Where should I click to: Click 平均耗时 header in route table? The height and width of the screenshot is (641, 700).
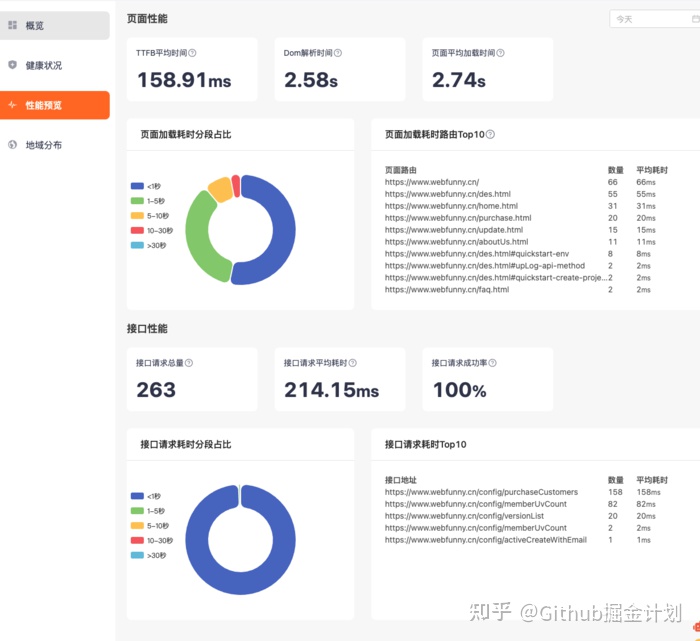click(x=652, y=170)
